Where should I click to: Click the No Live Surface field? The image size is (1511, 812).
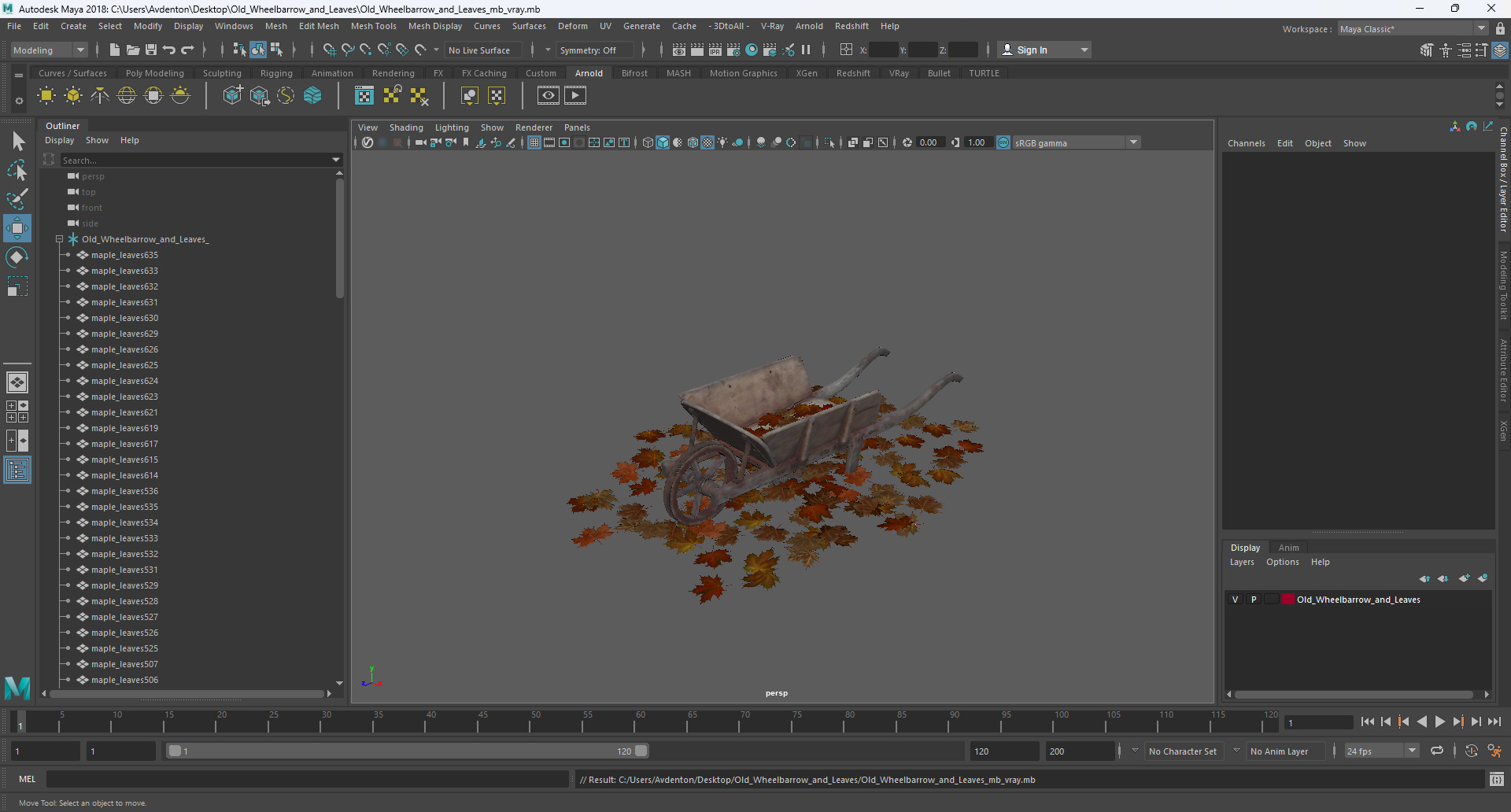coord(485,50)
